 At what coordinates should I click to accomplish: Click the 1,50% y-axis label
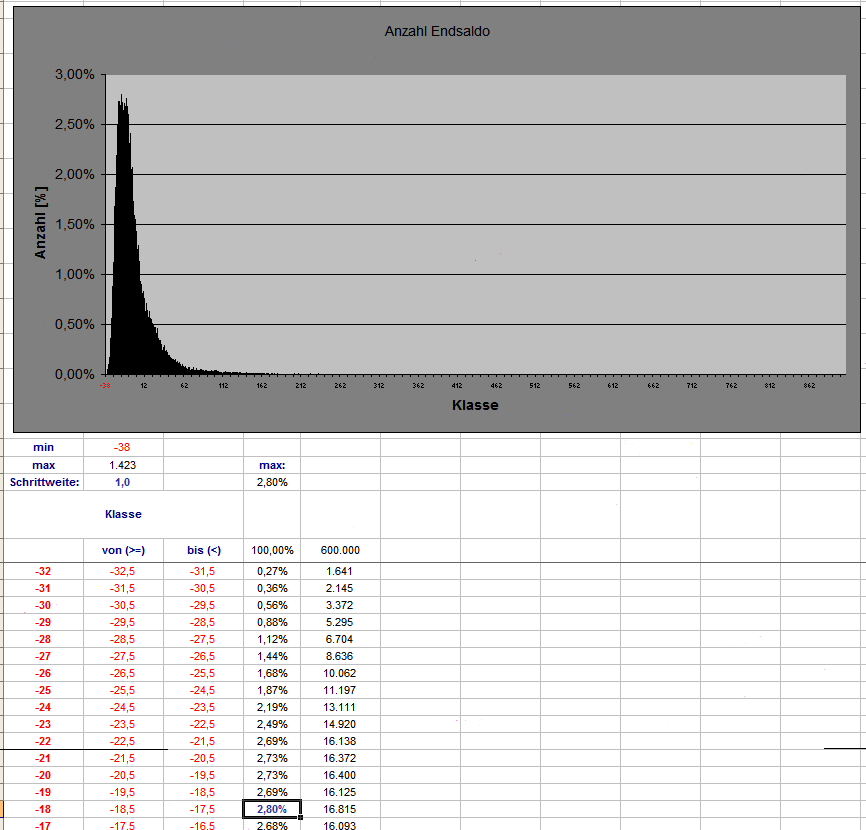pyautogui.click(x=75, y=224)
